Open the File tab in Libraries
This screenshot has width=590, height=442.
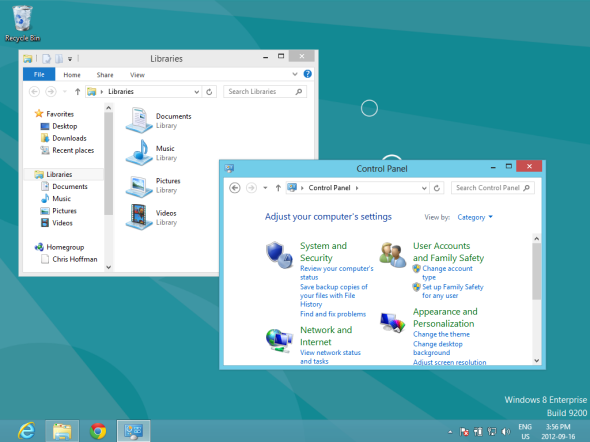39,74
